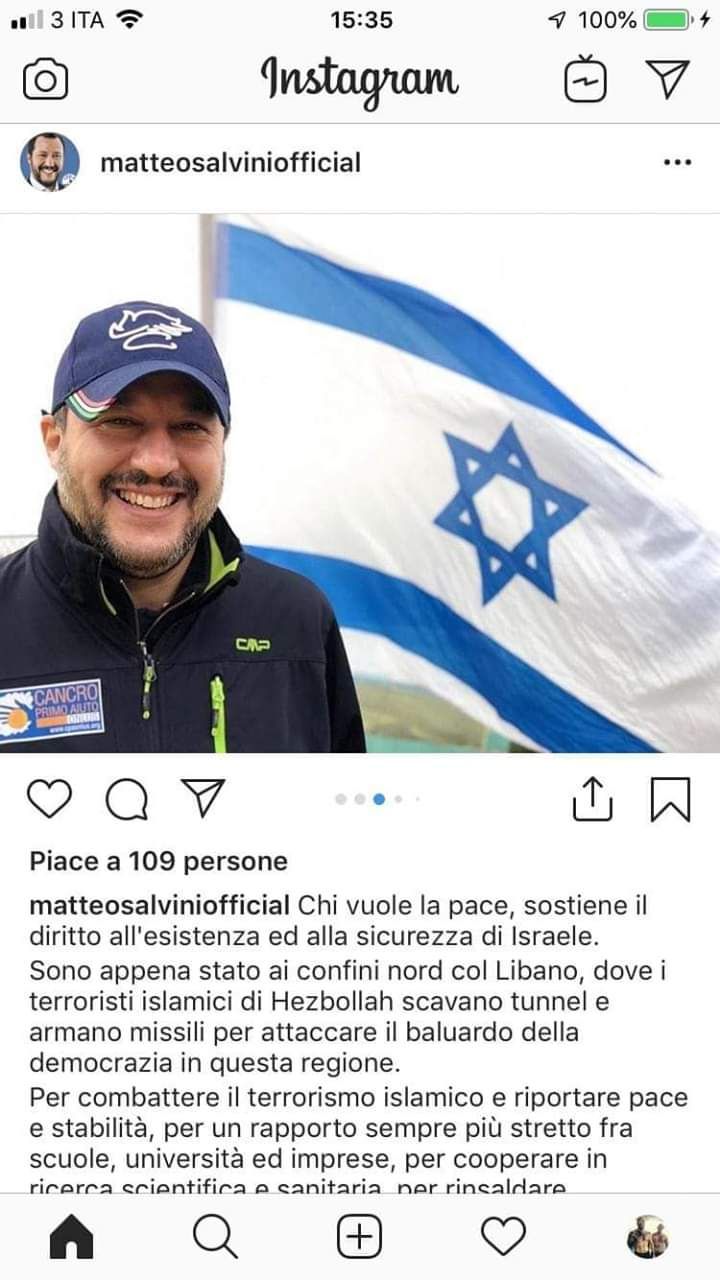Tap the post photo with flag
The image size is (720, 1280).
point(360,483)
